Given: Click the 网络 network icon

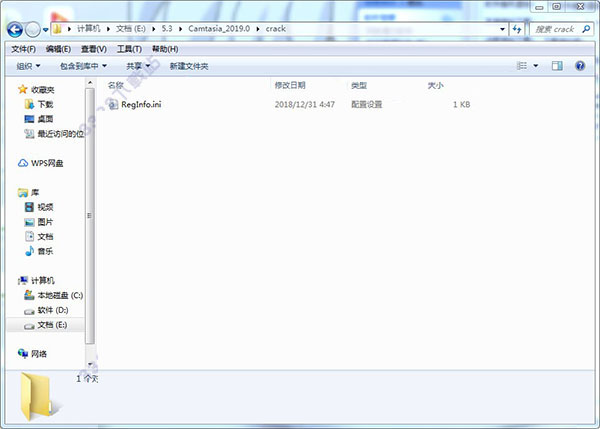Looking at the screenshot, I should click(23, 354).
